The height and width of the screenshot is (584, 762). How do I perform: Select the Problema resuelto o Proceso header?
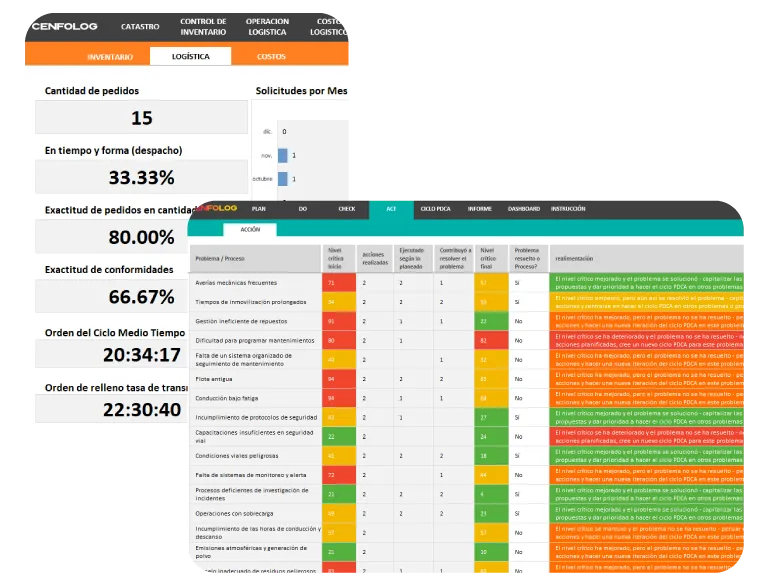coord(529,258)
